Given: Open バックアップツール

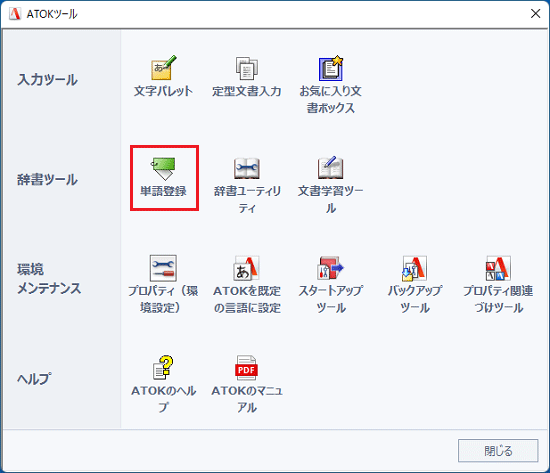Looking at the screenshot, I should coord(415,285).
